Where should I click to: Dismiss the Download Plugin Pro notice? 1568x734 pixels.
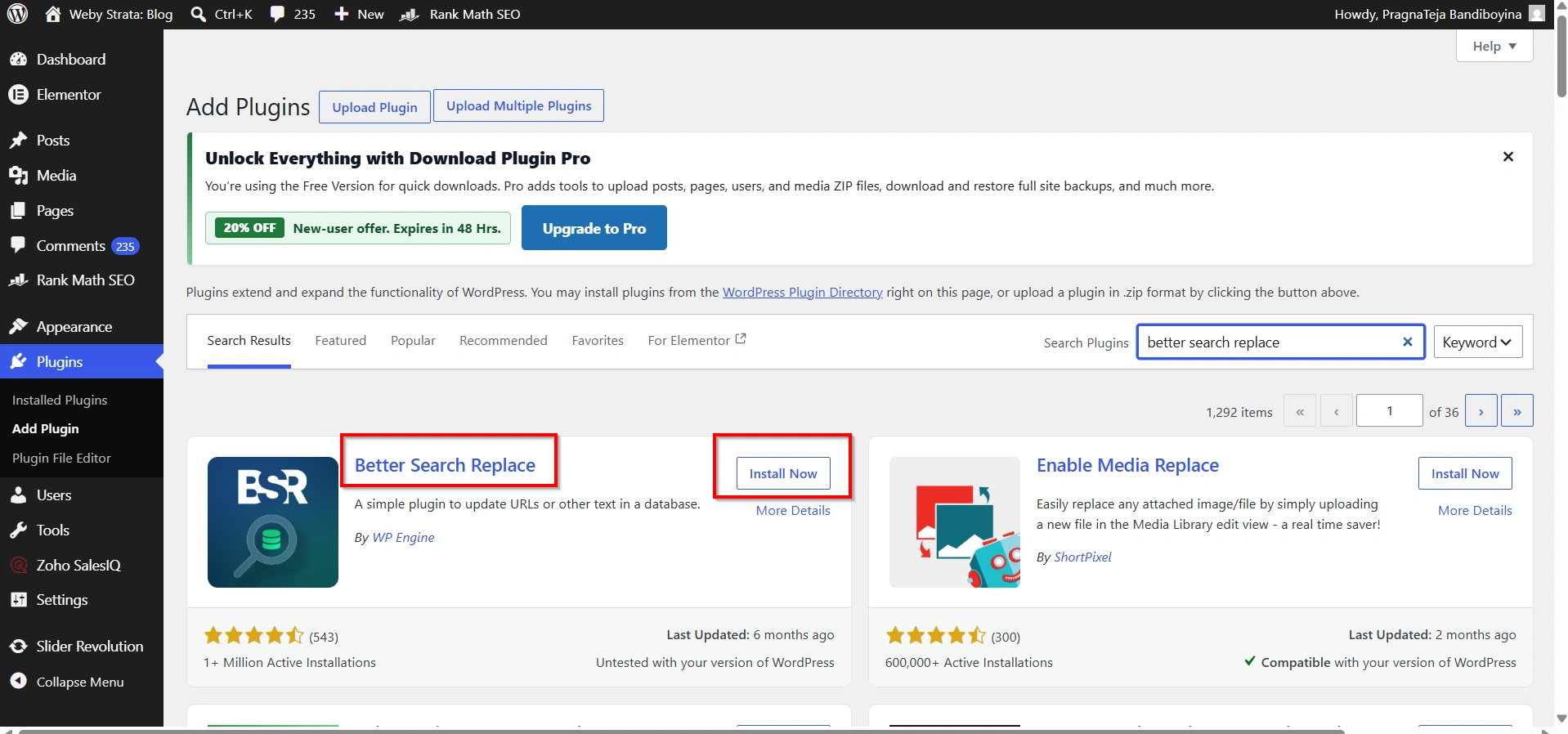coord(1508,156)
